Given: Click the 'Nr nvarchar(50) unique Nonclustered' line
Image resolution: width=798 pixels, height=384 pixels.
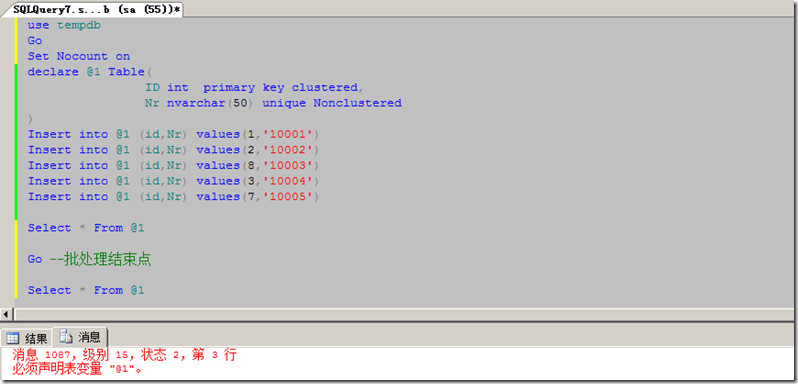Looking at the screenshot, I should click(x=273, y=103).
